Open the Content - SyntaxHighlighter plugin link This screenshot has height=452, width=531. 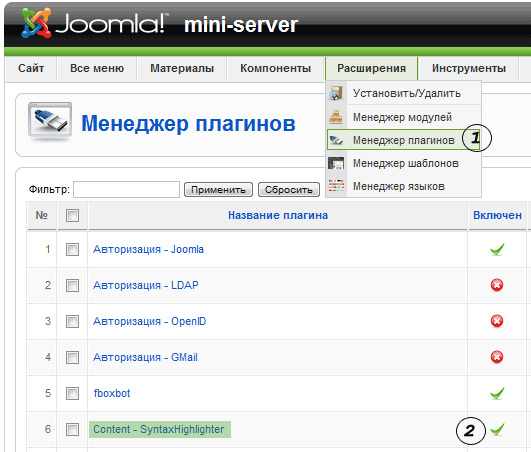coord(159,429)
